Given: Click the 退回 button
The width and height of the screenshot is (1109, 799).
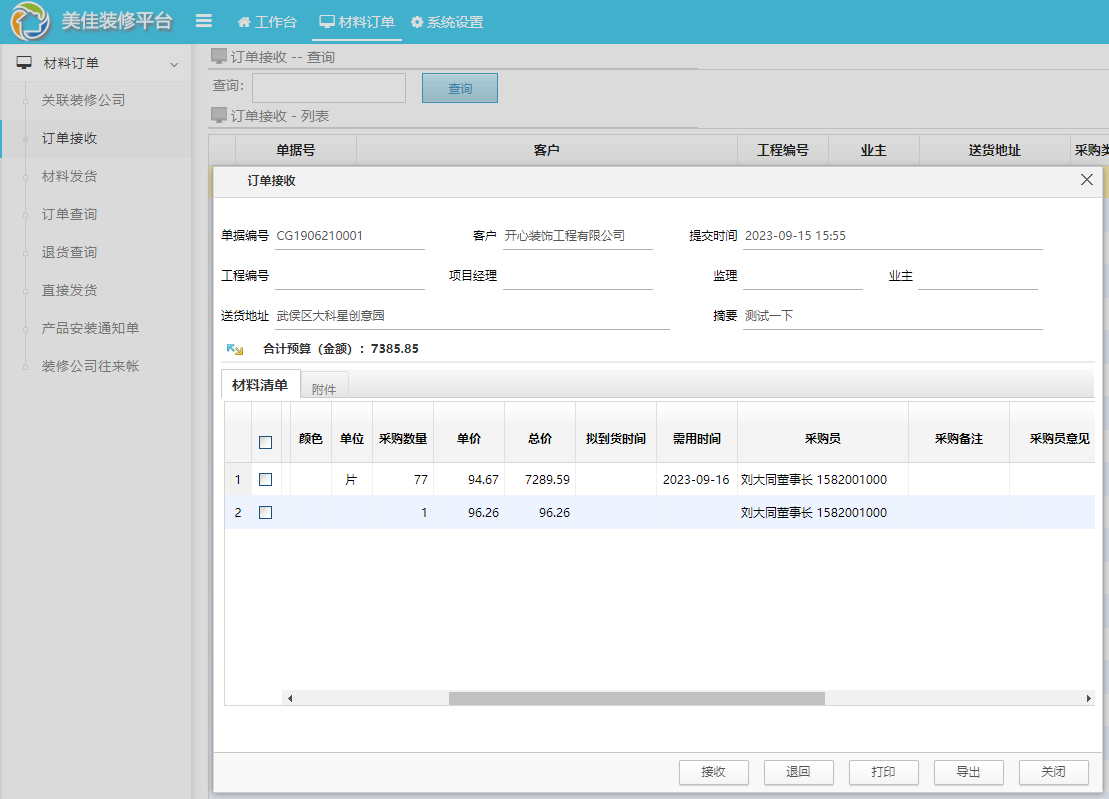Looking at the screenshot, I should pyautogui.click(x=798, y=772).
